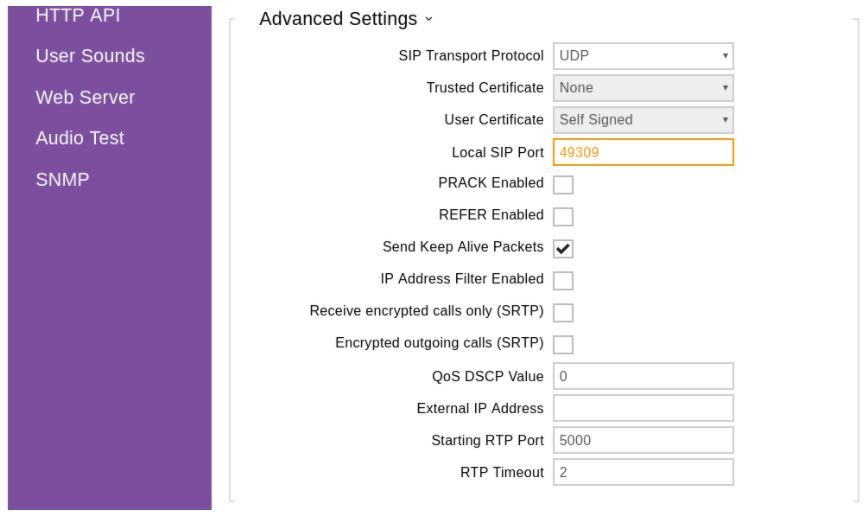Enable Receive encrypted calls only (SRTP)

pyautogui.click(x=563, y=313)
